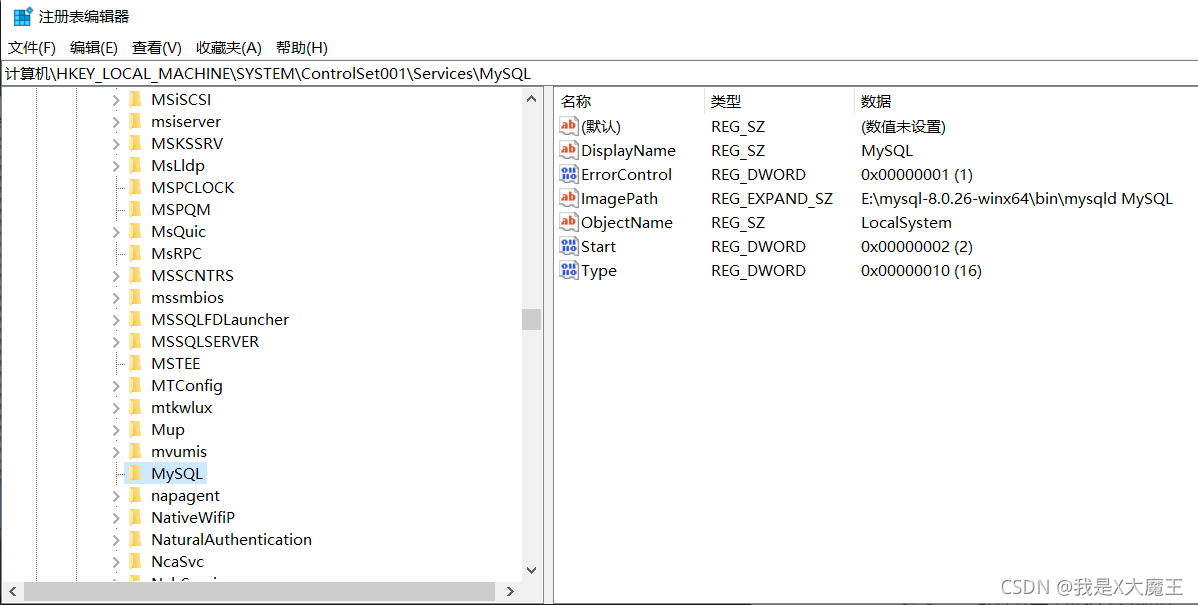This screenshot has width=1198, height=605.
Task: Click the tree horizontal scroll left arrow
Action: coord(12,591)
